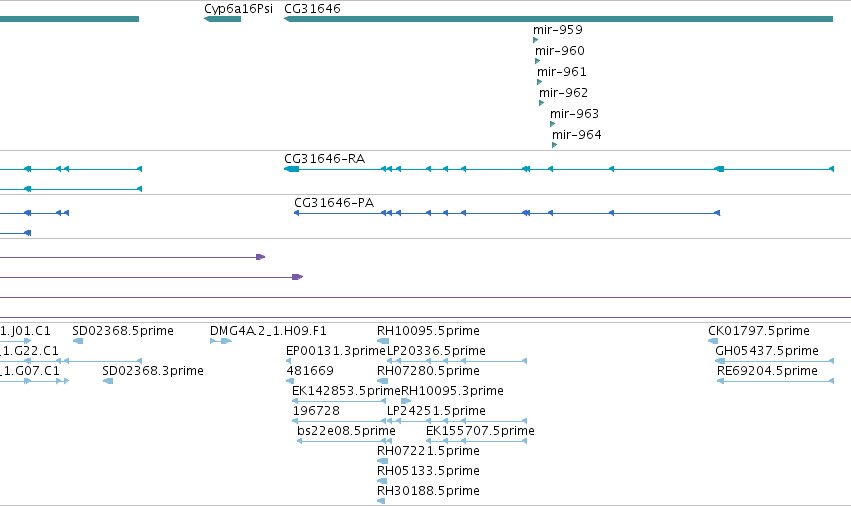Viewport: 851px width, 506px height.
Task: Select the mir-964 feature label
Action: (576, 135)
